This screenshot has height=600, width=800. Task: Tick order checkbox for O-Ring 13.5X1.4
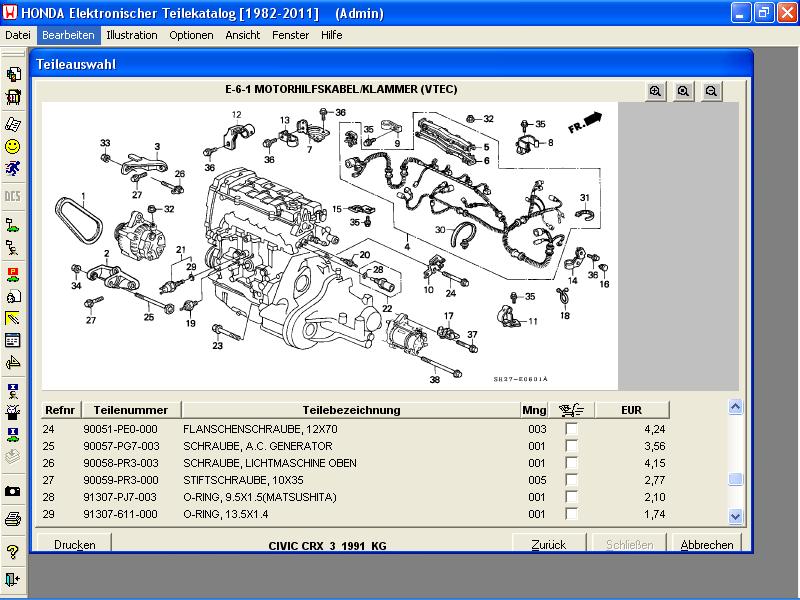tap(571, 514)
